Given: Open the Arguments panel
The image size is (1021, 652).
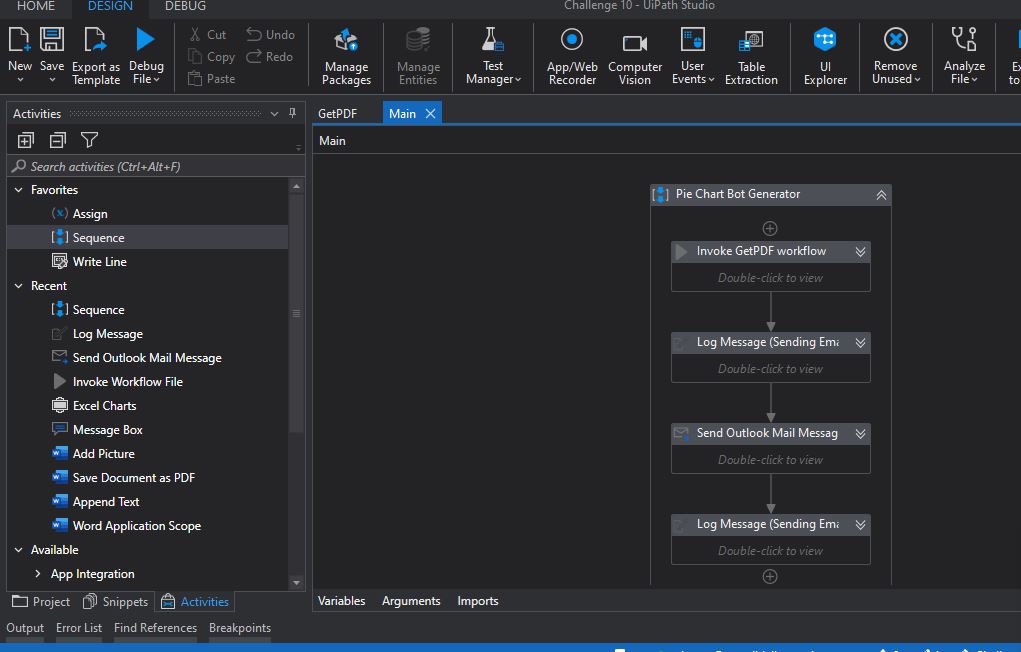Looking at the screenshot, I should coord(411,601).
